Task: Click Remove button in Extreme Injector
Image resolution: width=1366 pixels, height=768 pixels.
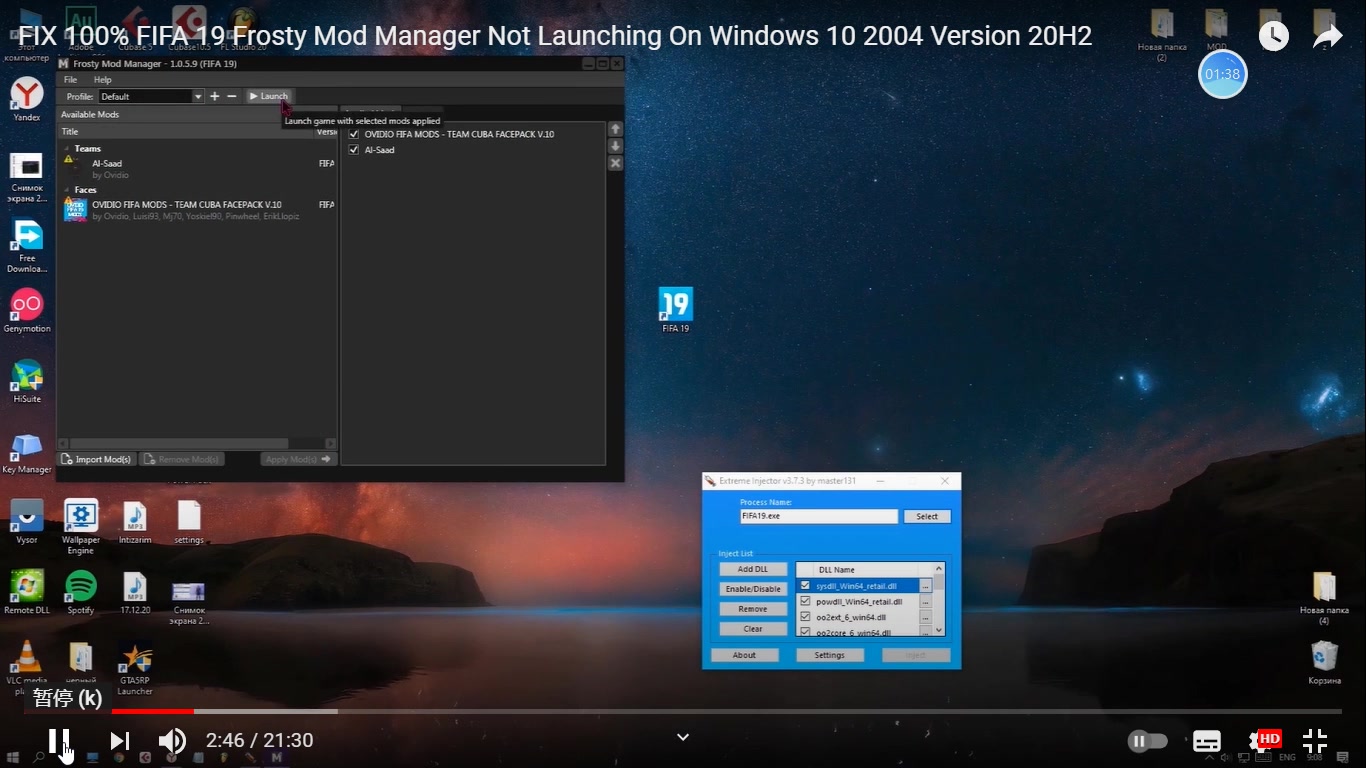Action: point(753,609)
